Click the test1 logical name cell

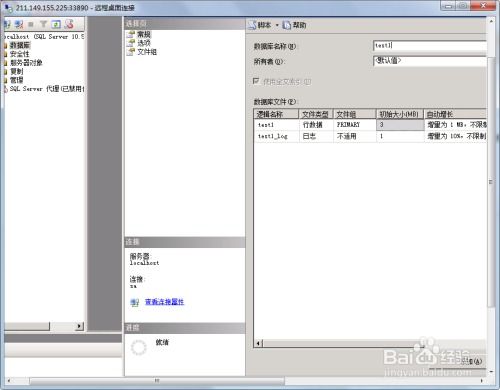pyautogui.click(x=276, y=125)
